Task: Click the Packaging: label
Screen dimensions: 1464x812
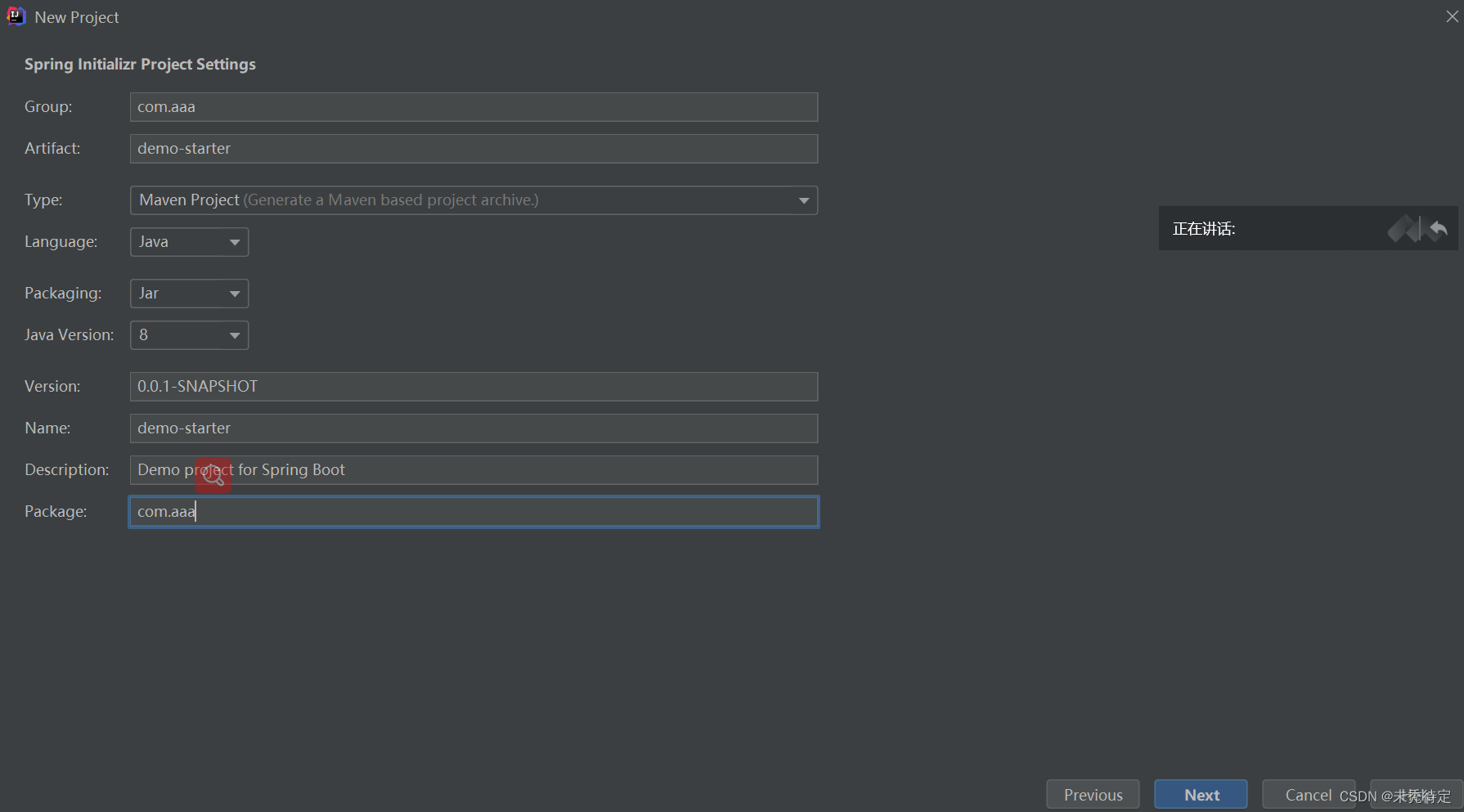Action: (63, 294)
